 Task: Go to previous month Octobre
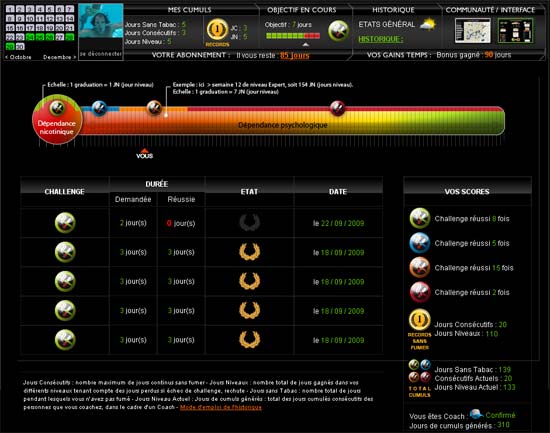tap(18, 57)
